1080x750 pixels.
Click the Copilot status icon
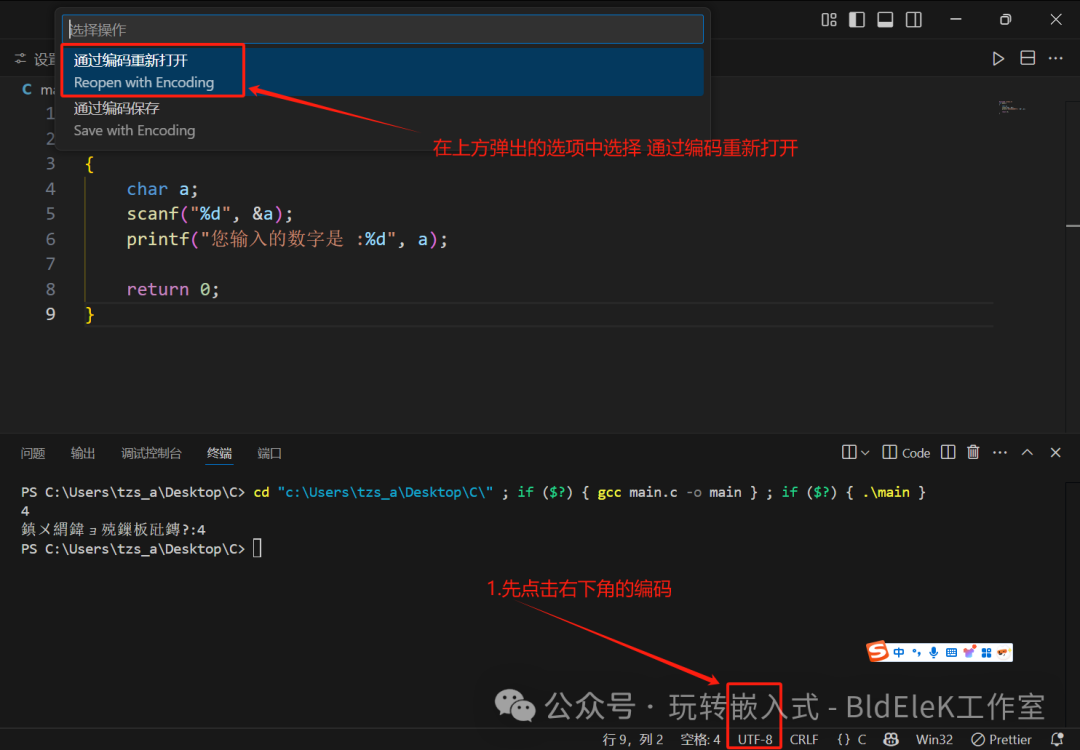coord(891,740)
